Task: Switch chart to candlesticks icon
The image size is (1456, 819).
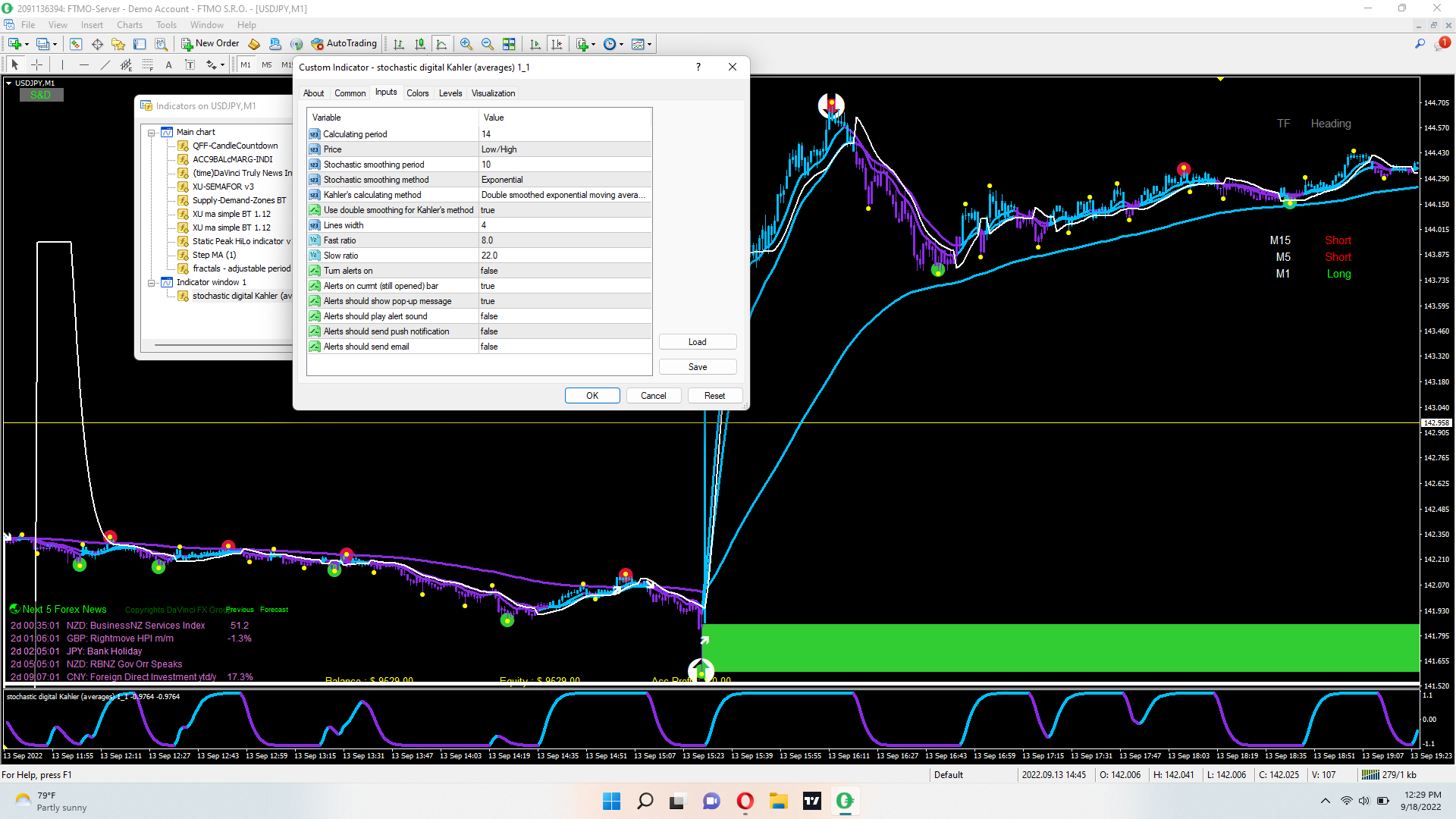Action: 420,44
